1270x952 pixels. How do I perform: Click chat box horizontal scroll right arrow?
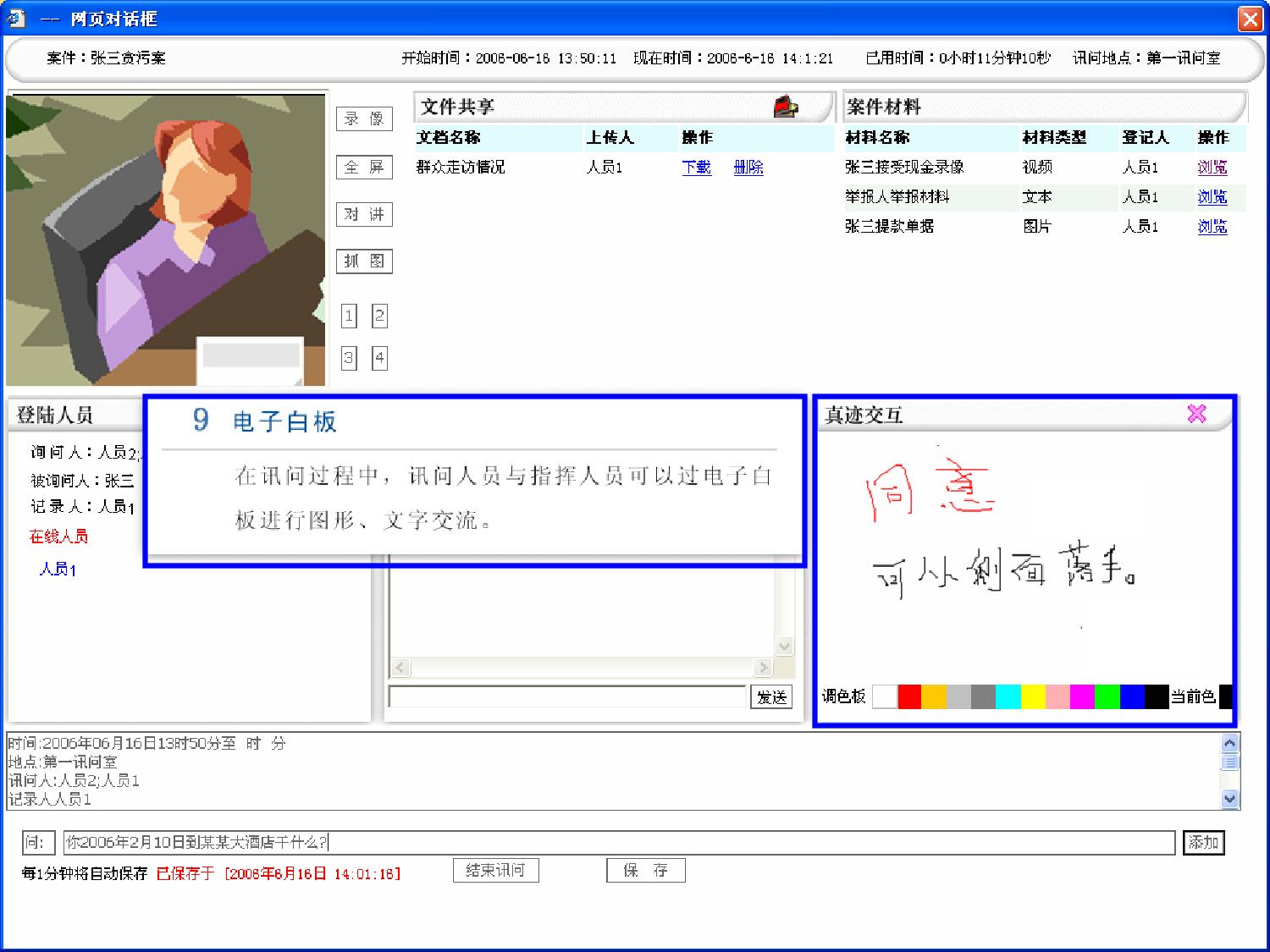[x=764, y=667]
